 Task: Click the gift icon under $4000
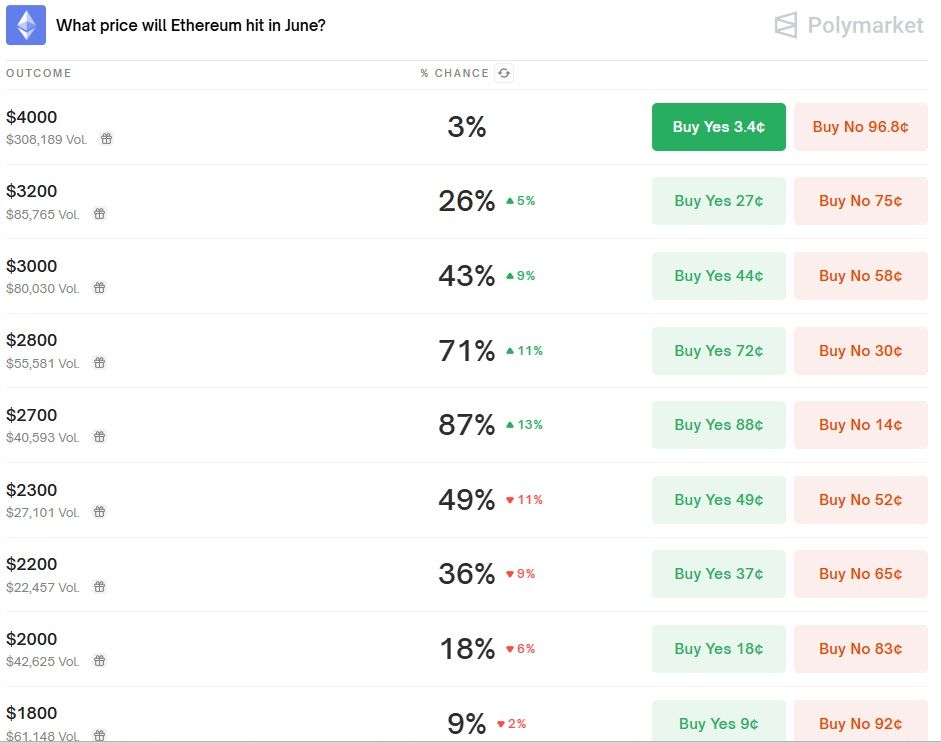coord(107,139)
